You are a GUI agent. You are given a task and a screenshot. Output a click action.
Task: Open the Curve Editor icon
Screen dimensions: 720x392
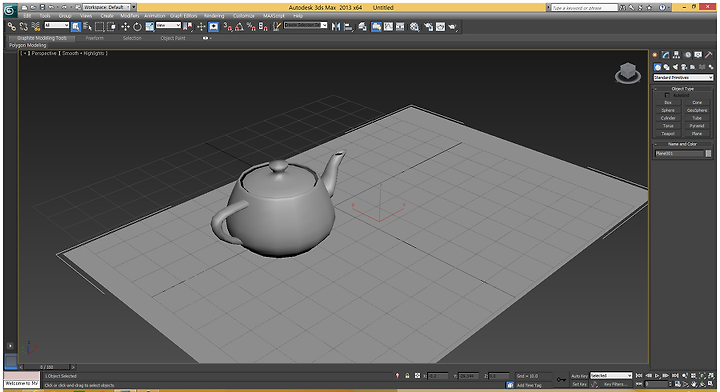(388, 27)
